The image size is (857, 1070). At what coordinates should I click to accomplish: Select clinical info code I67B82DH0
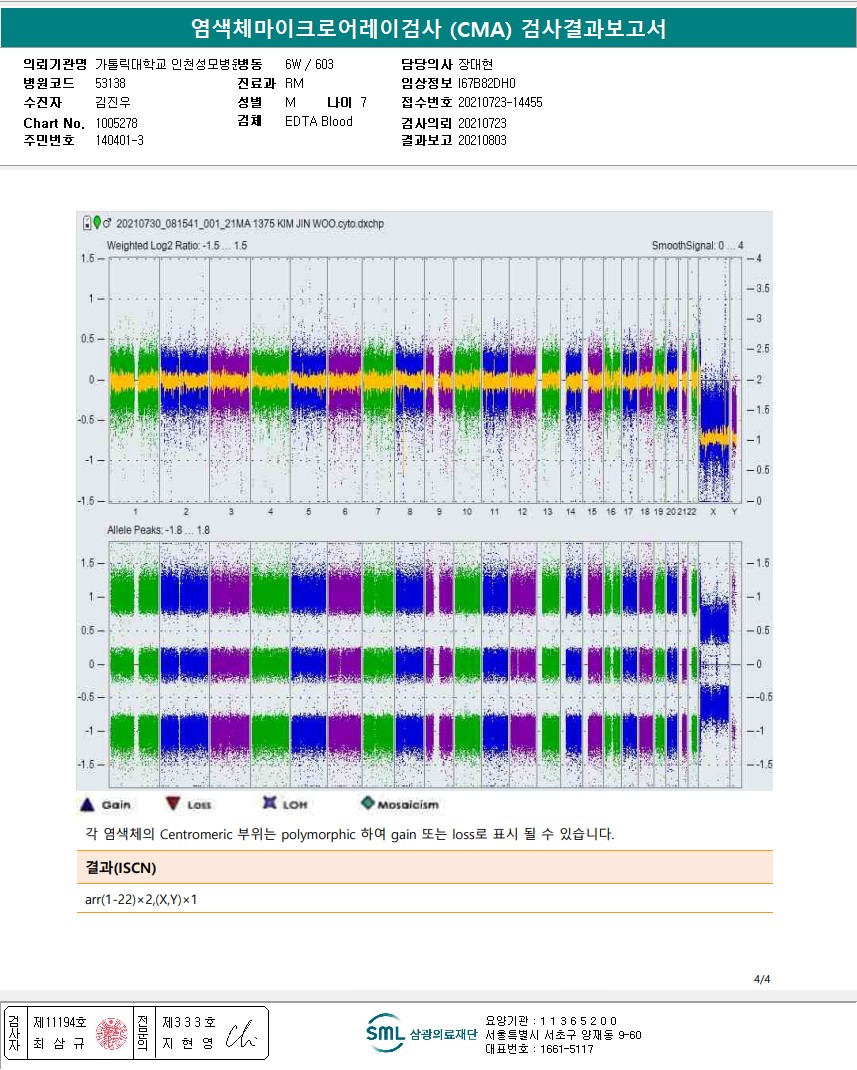pos(486,83)
